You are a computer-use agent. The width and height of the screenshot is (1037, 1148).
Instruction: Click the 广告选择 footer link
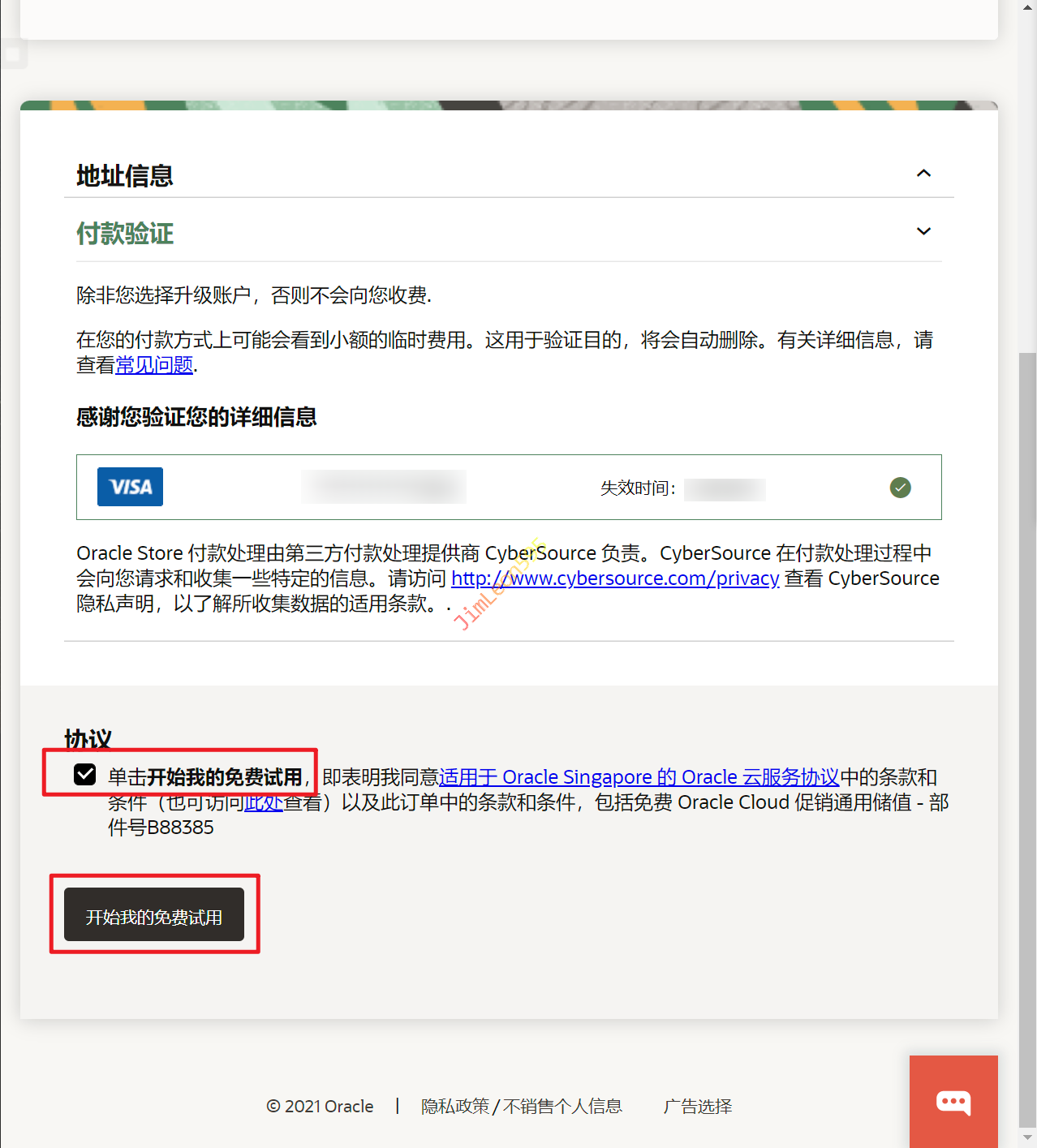(x=698, y=1107)
